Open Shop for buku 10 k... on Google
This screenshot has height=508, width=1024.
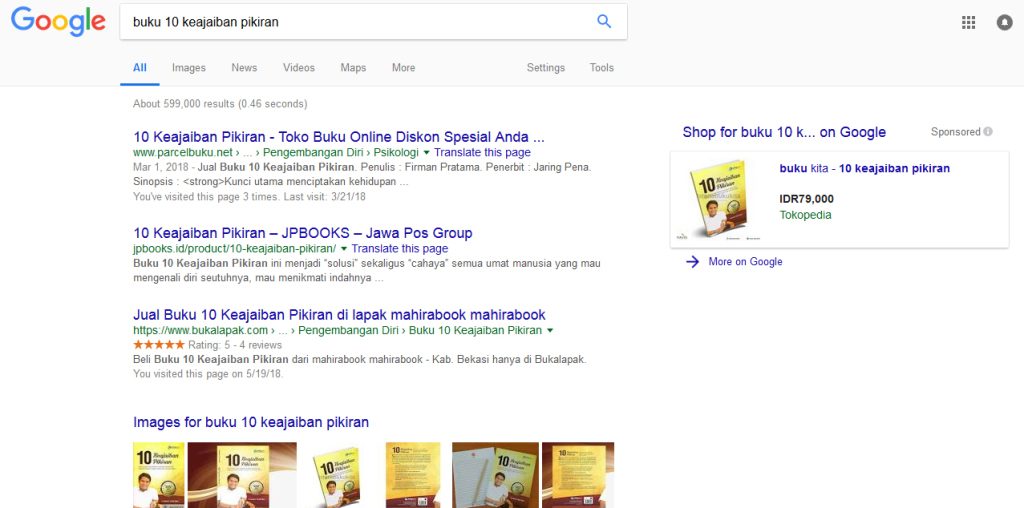(784, 133)
